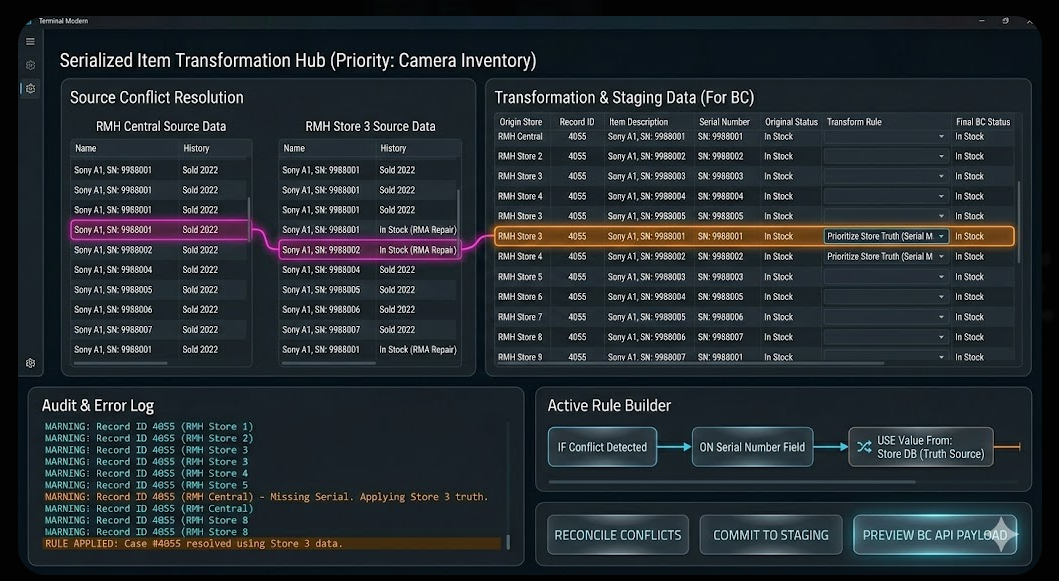Click History header in the RMH Central Source Data table
This screenshot has height=581, width=1059.
coord(196,148)
